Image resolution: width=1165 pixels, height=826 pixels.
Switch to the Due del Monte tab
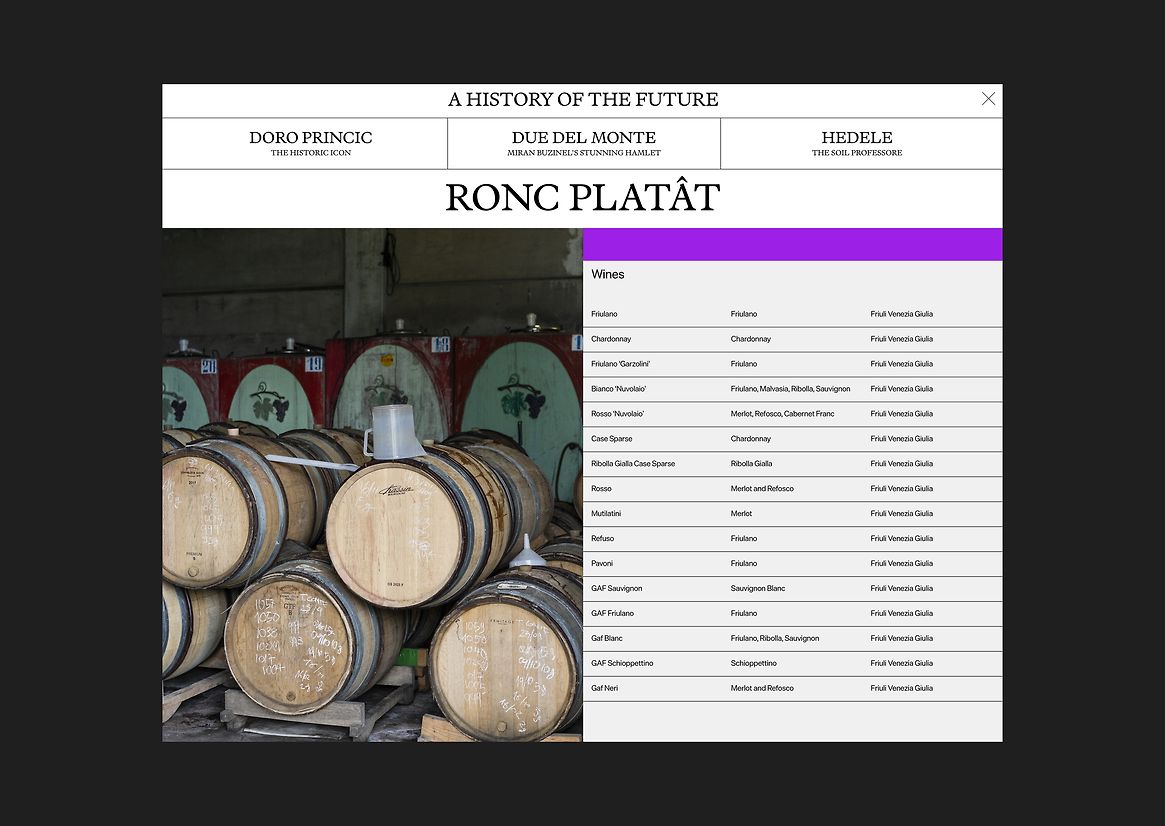click(583, 143)
